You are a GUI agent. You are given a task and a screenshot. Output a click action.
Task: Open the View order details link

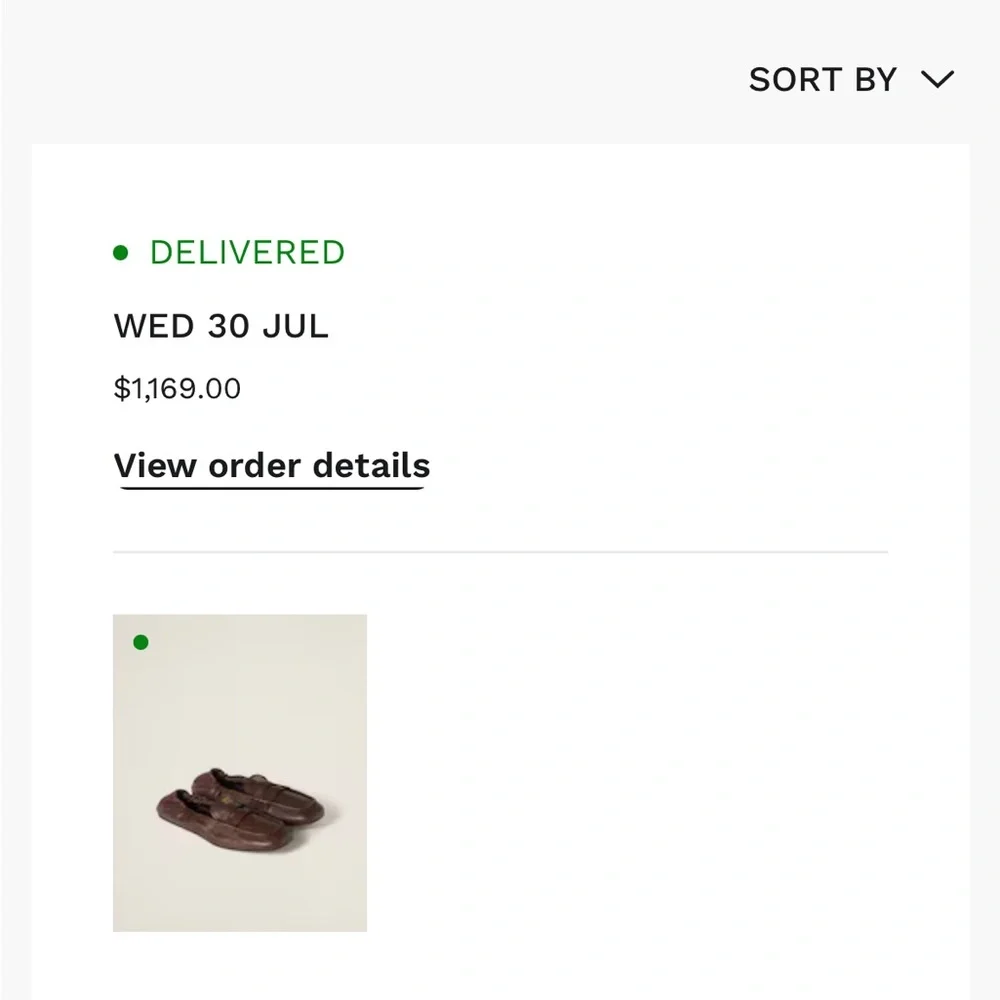pos(272,466)
